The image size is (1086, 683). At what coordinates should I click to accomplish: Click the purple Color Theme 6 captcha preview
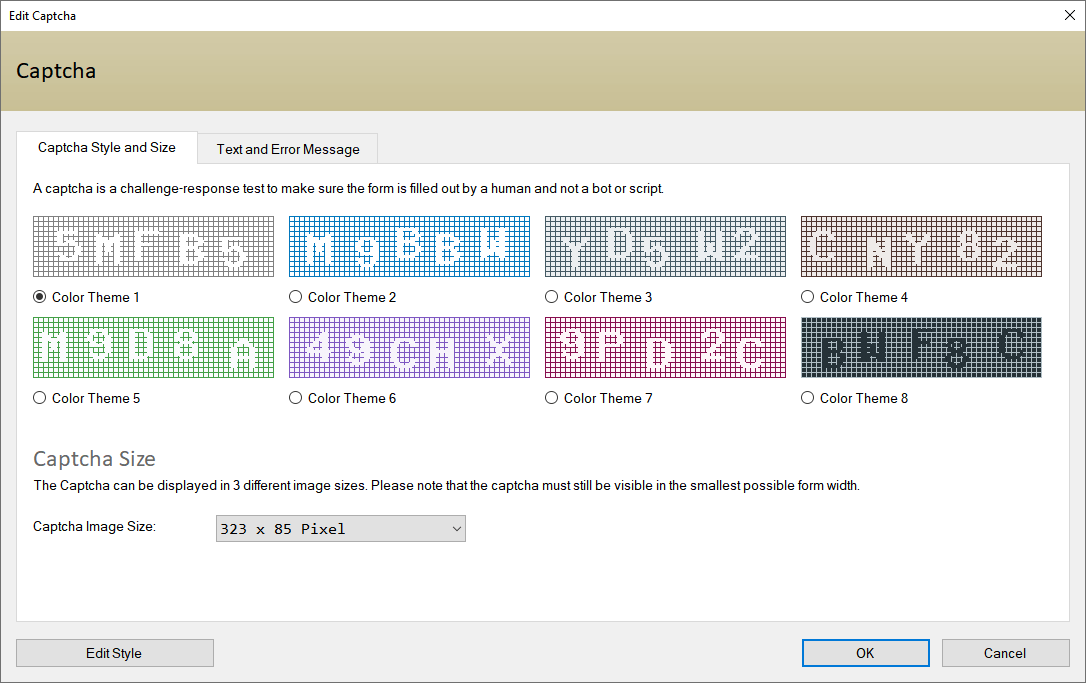click(x=409, y=347)
